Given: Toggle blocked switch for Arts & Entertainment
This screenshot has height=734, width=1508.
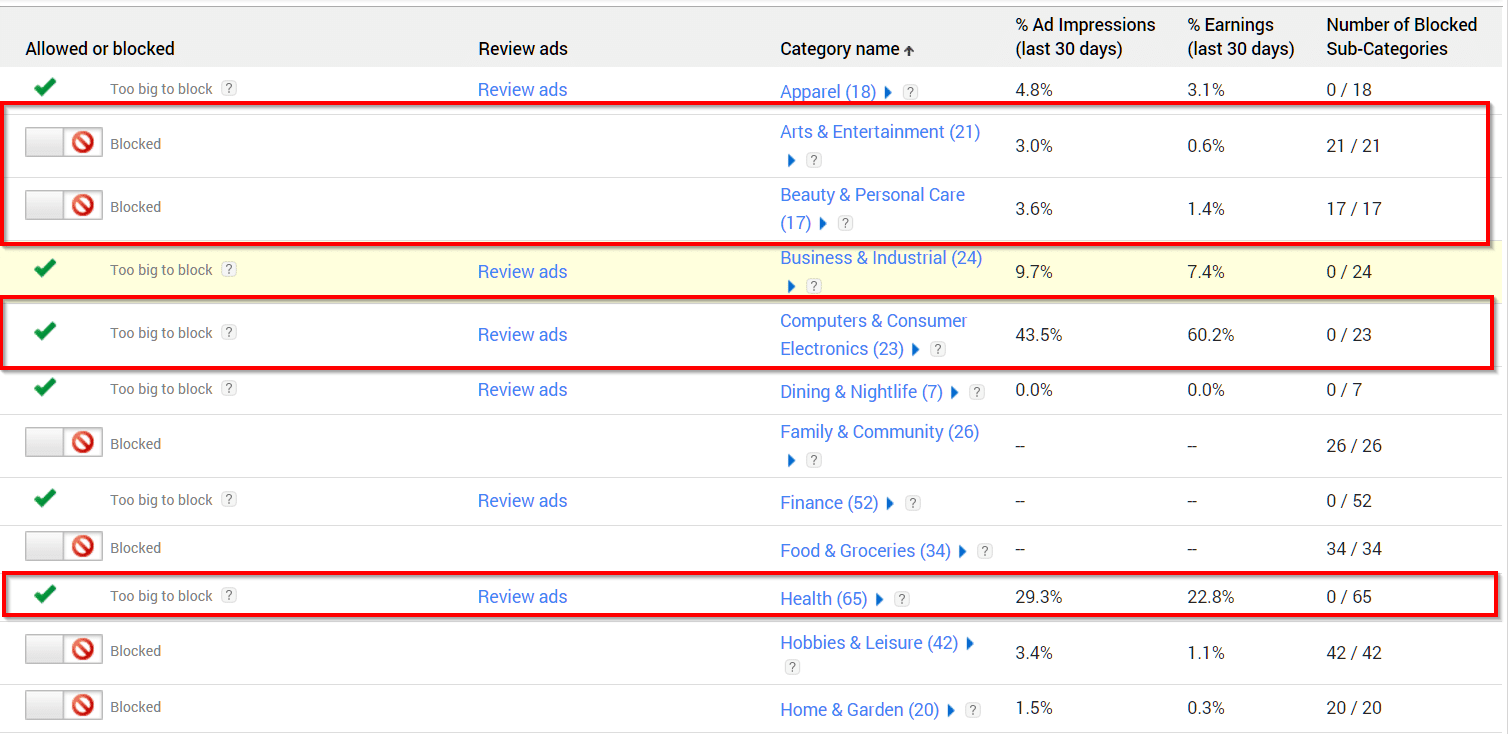Looking at the screenshot, I should point(64,143).
